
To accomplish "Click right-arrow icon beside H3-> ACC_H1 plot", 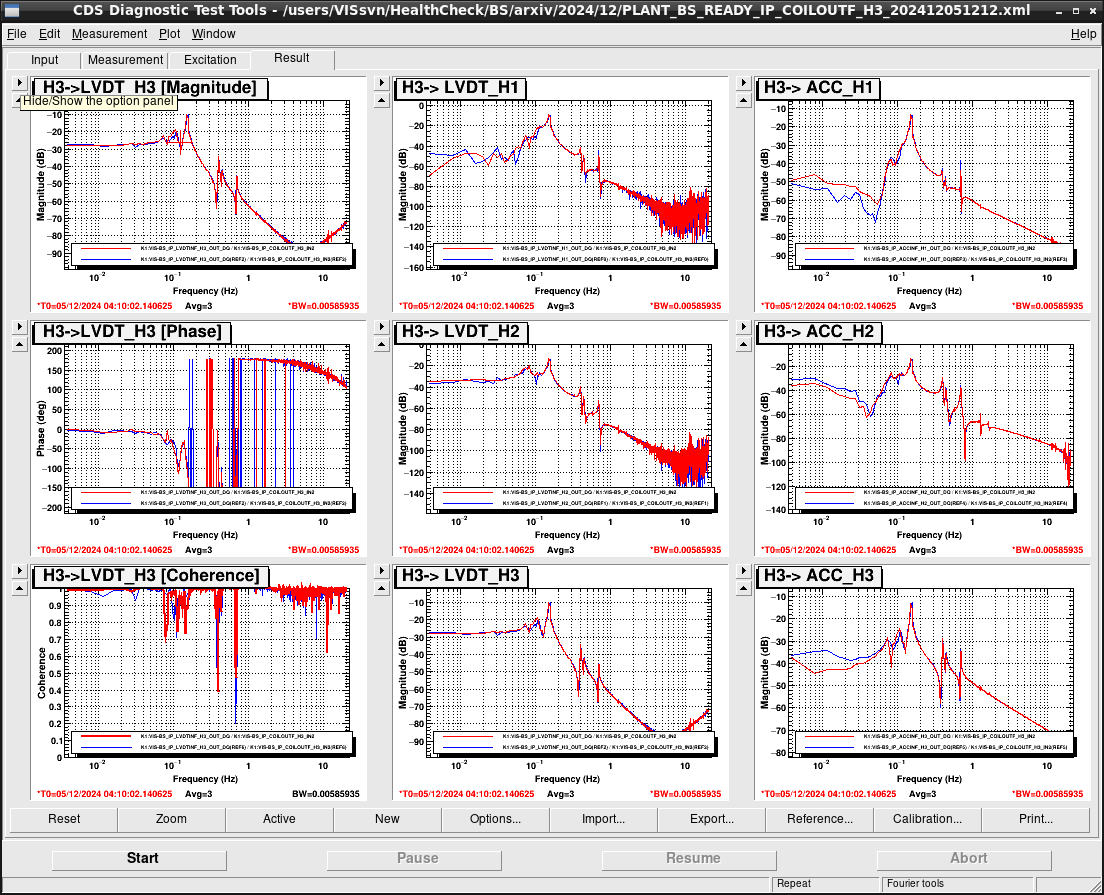I will (744, 82).
